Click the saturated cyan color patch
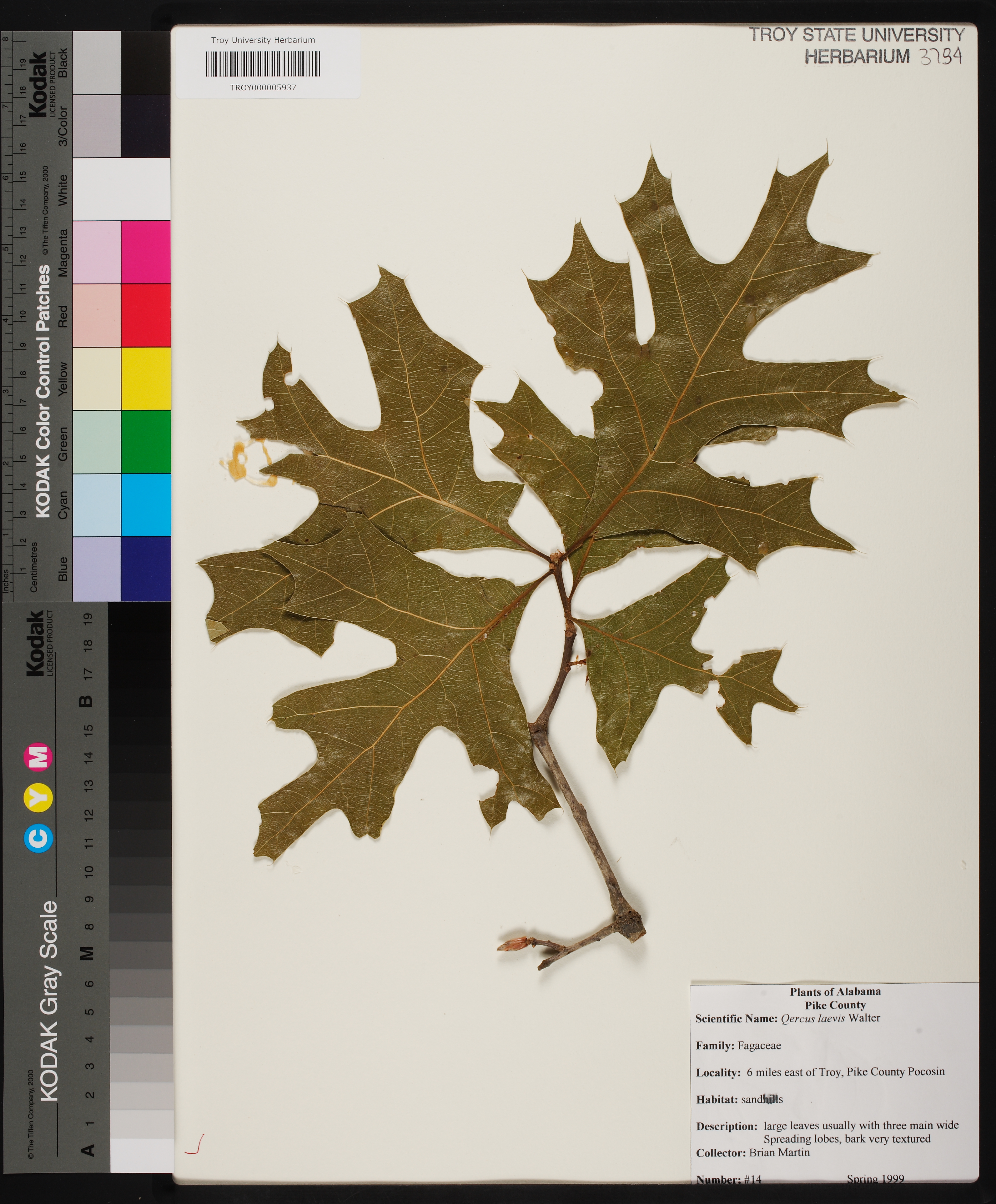The width and height of the screenshot is (996, 1204). point(146,504)
